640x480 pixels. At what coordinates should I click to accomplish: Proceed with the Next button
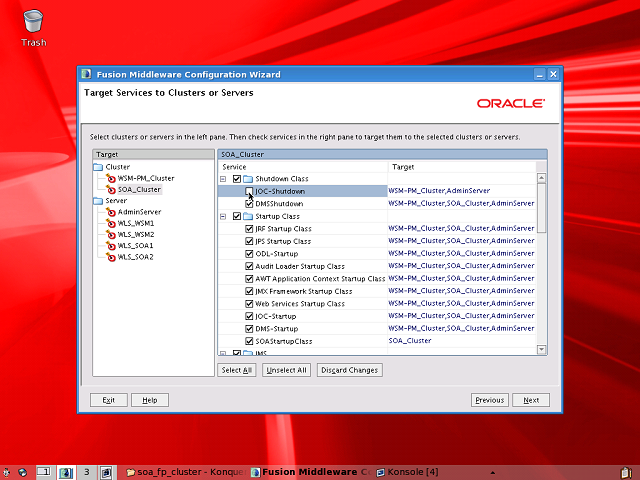coord(531,400)
